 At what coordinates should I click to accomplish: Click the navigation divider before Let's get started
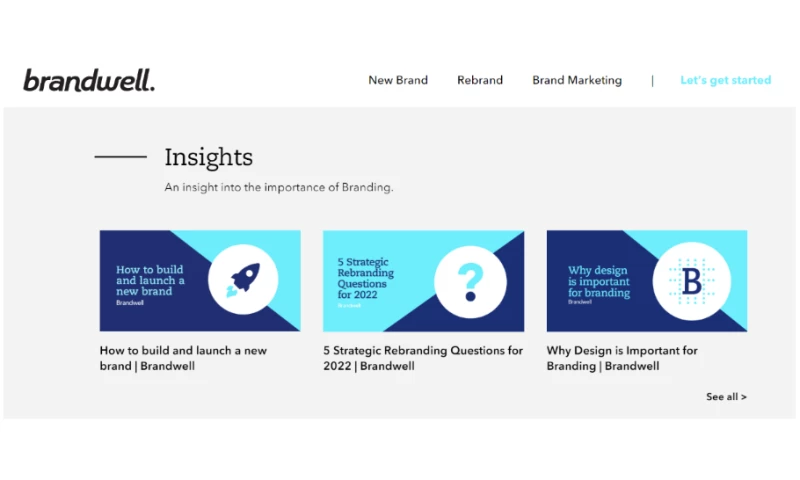tap(652, 80)
